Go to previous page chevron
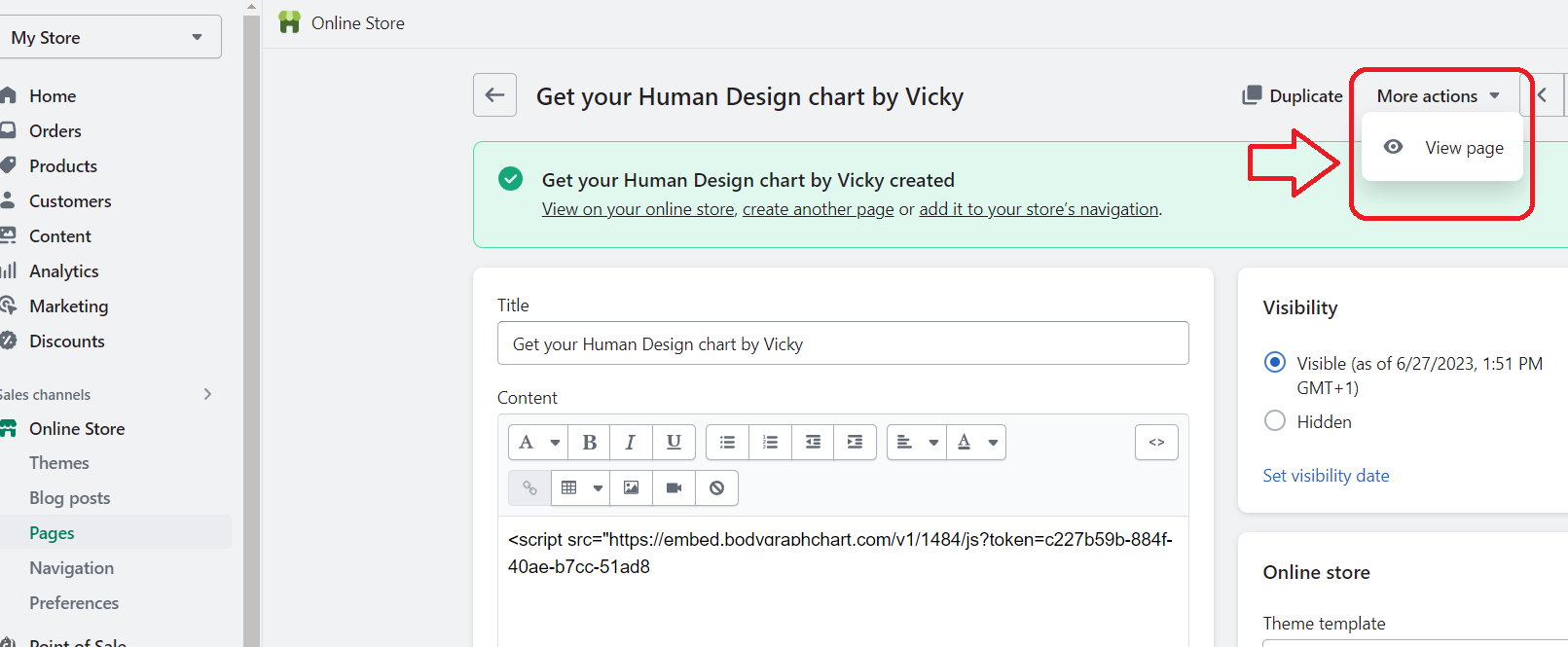The height and width of the screenshot is (647, 1568). [1542, 95]
